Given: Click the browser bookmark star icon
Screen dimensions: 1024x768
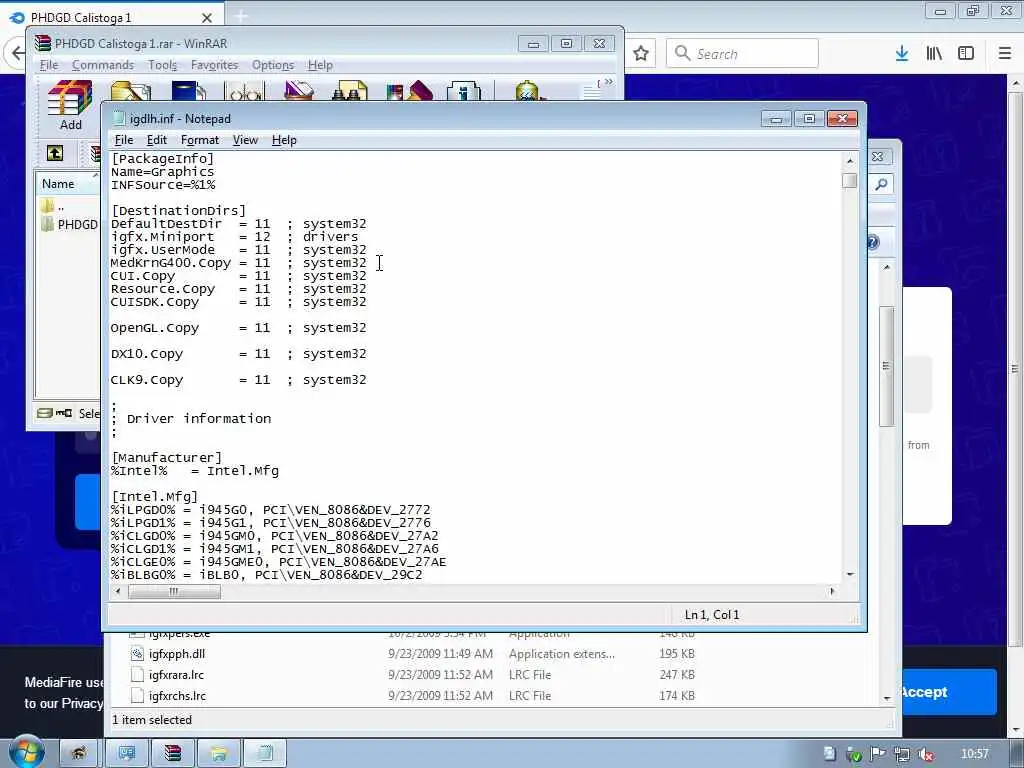Looking at the screenshot, I should click(641, 54).
